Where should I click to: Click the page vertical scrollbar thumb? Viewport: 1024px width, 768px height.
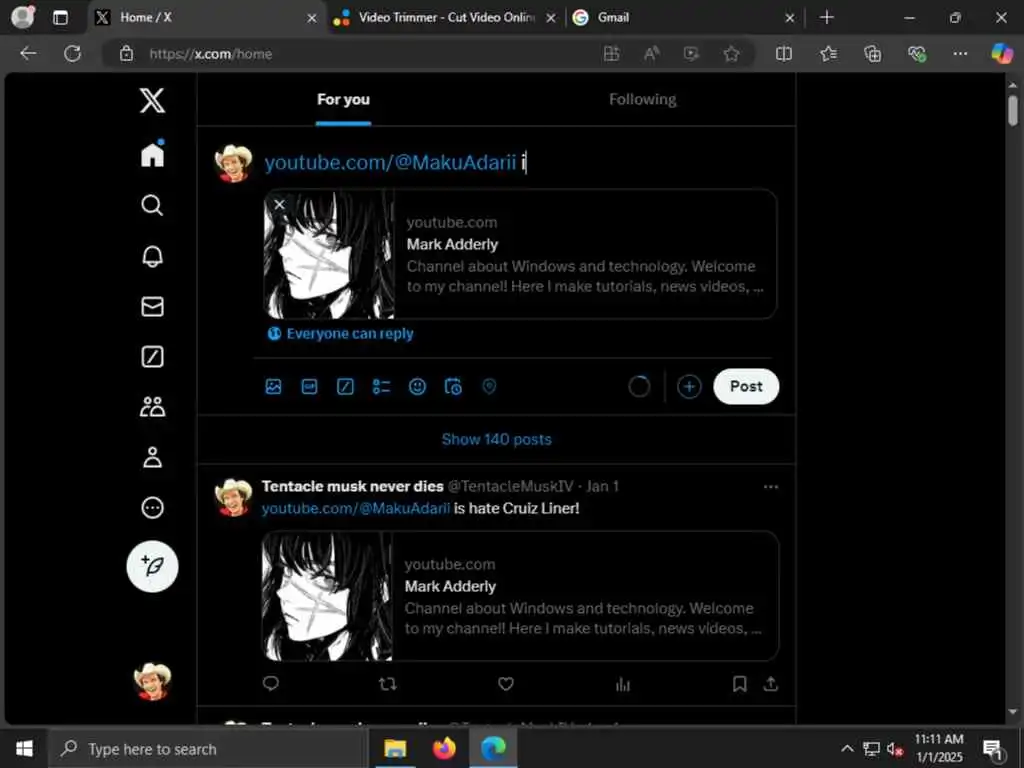coord(1012,110)
